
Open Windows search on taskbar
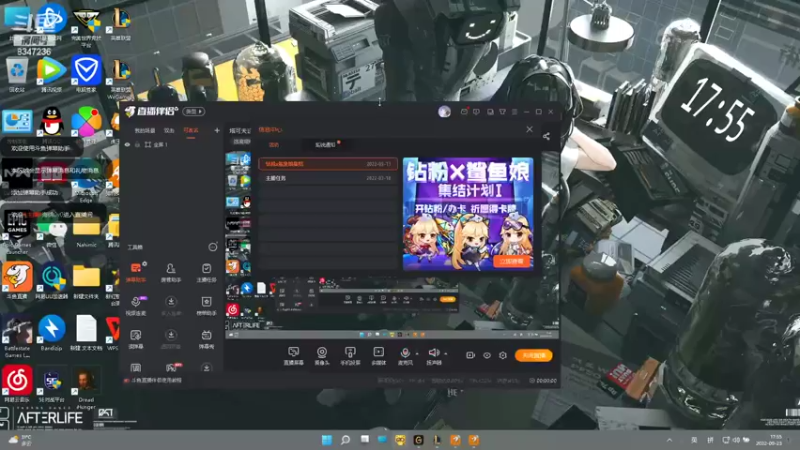pos(345,440)
